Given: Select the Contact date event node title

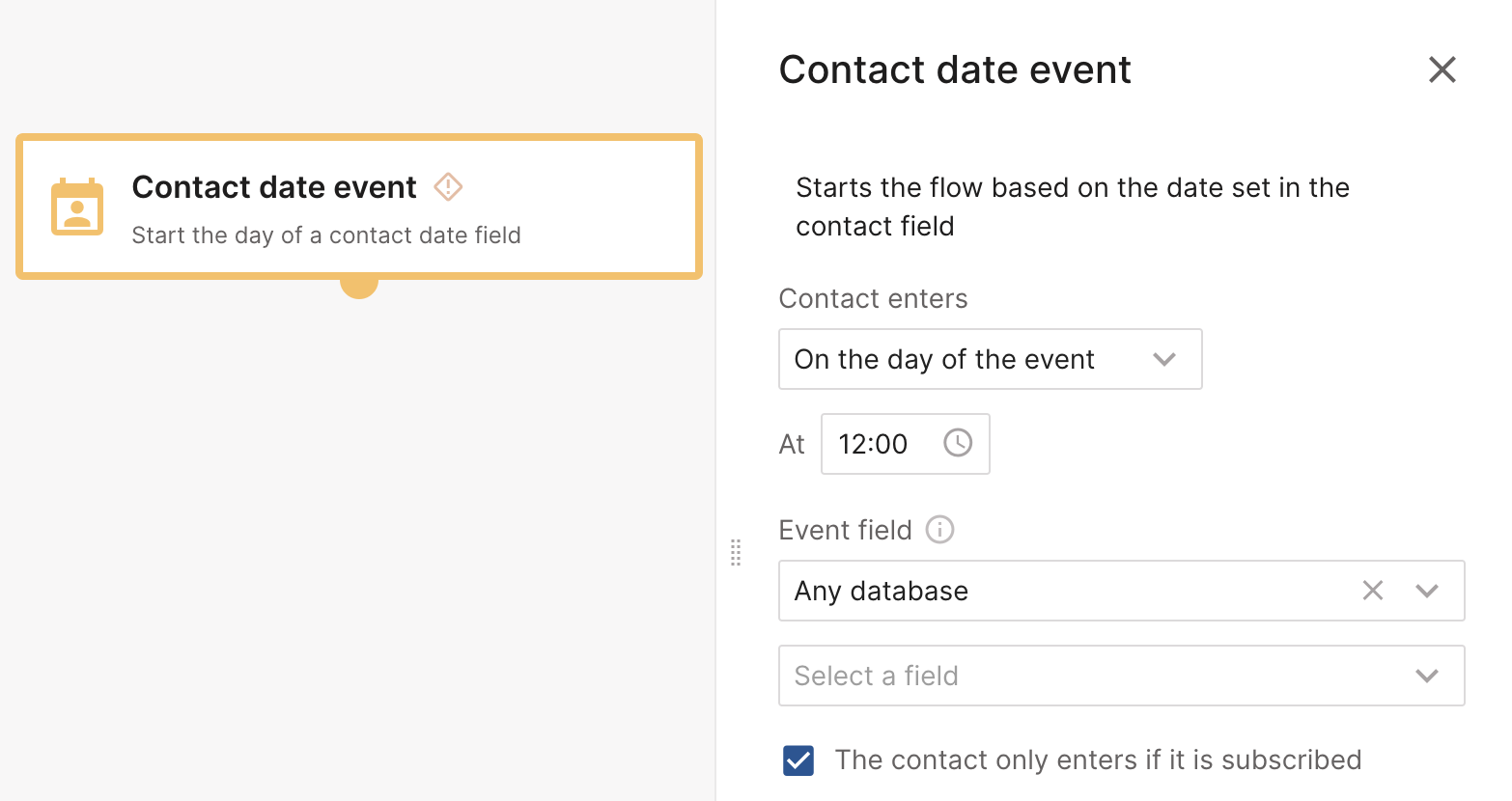Looking at the screenshot, I should click(x=274, y=186).
